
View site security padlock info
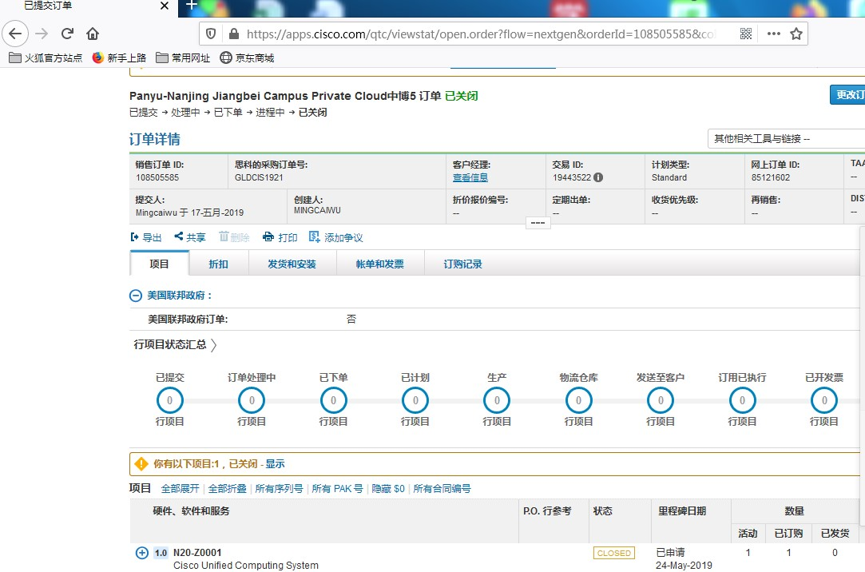pyautogui.click(x=234, y=34)
